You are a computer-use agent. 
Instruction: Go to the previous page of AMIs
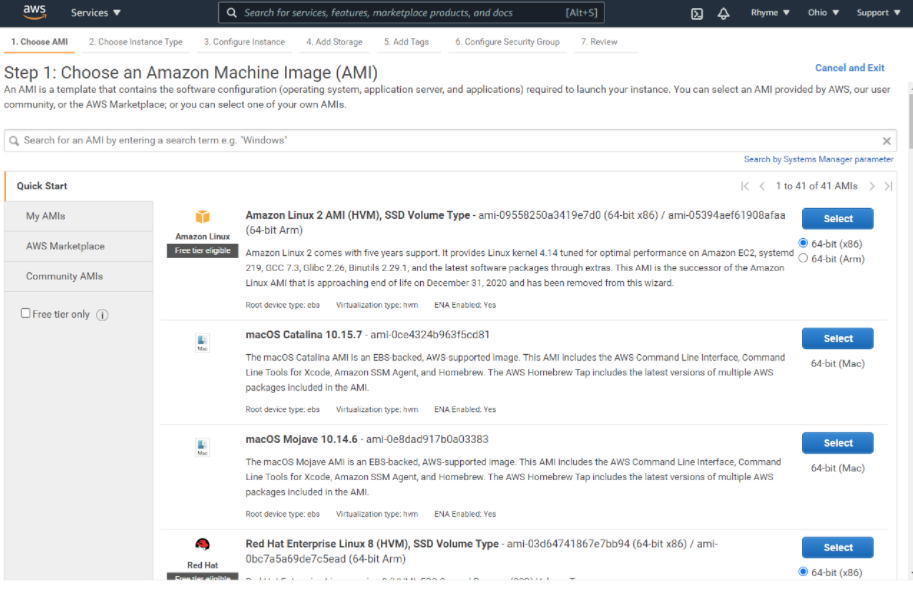[x=762, y=186]
